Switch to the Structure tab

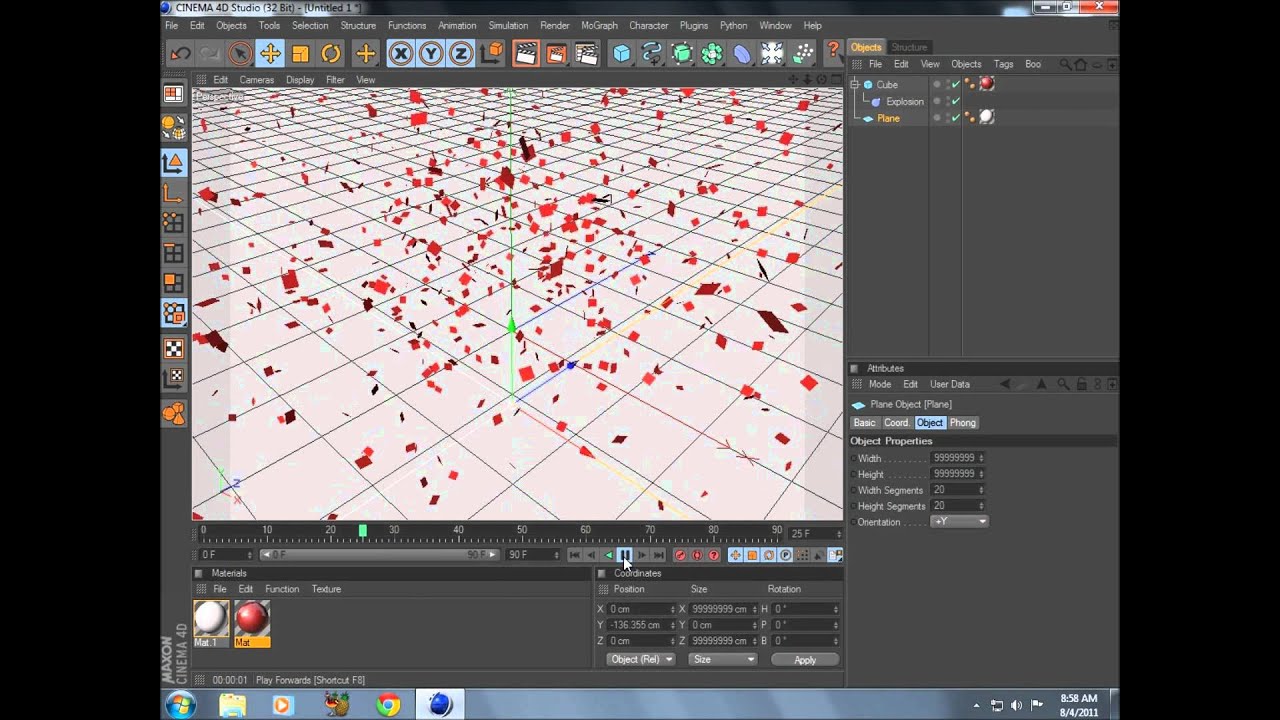(x=909, y=47)
